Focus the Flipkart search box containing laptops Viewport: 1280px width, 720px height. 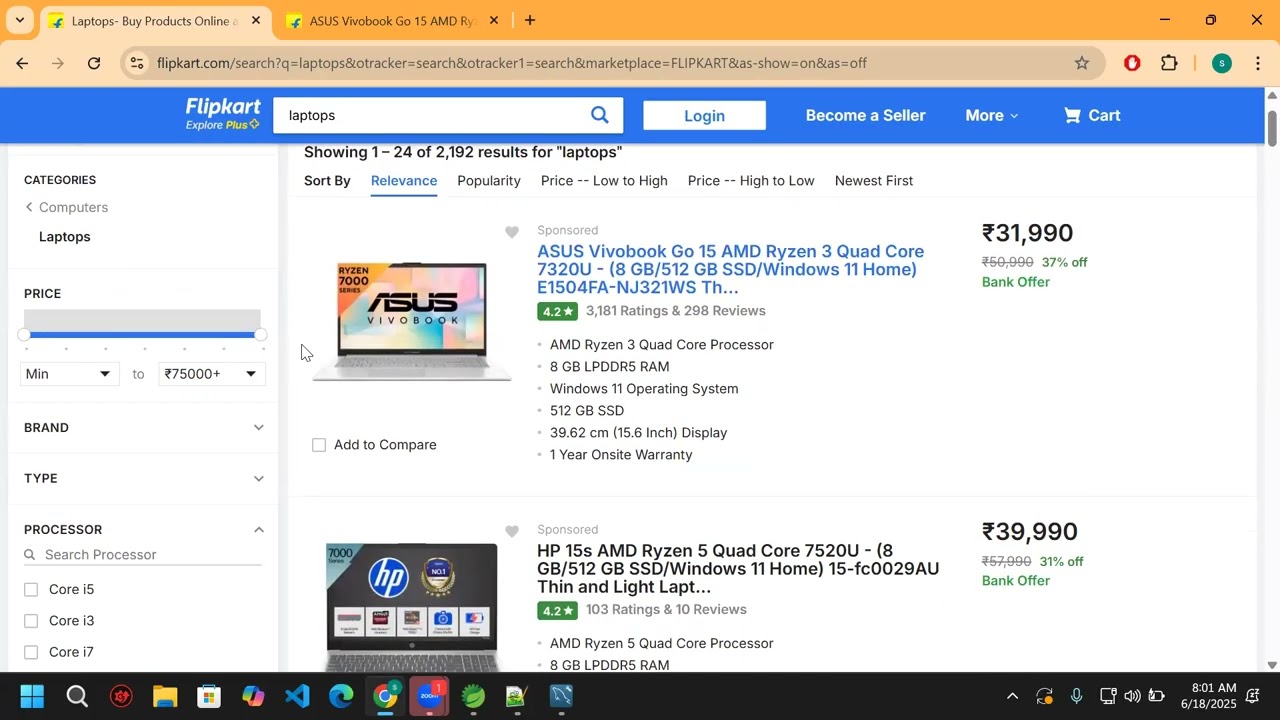[x=432, y=115]
